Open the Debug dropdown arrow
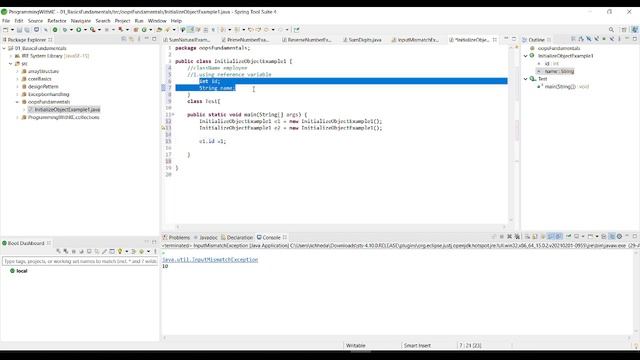 click(x=71, y=30)
